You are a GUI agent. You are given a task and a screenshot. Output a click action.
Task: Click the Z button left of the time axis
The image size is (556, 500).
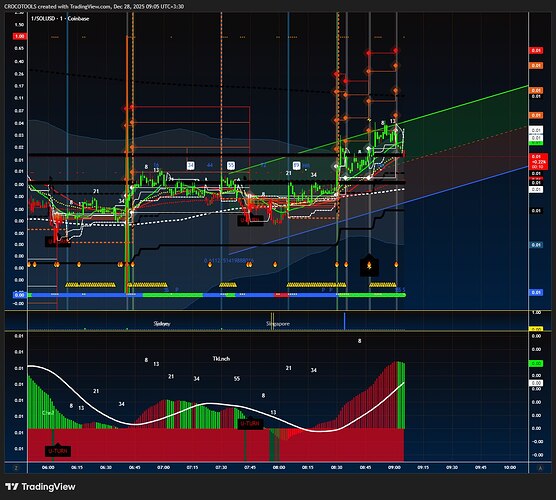point(16,468)
